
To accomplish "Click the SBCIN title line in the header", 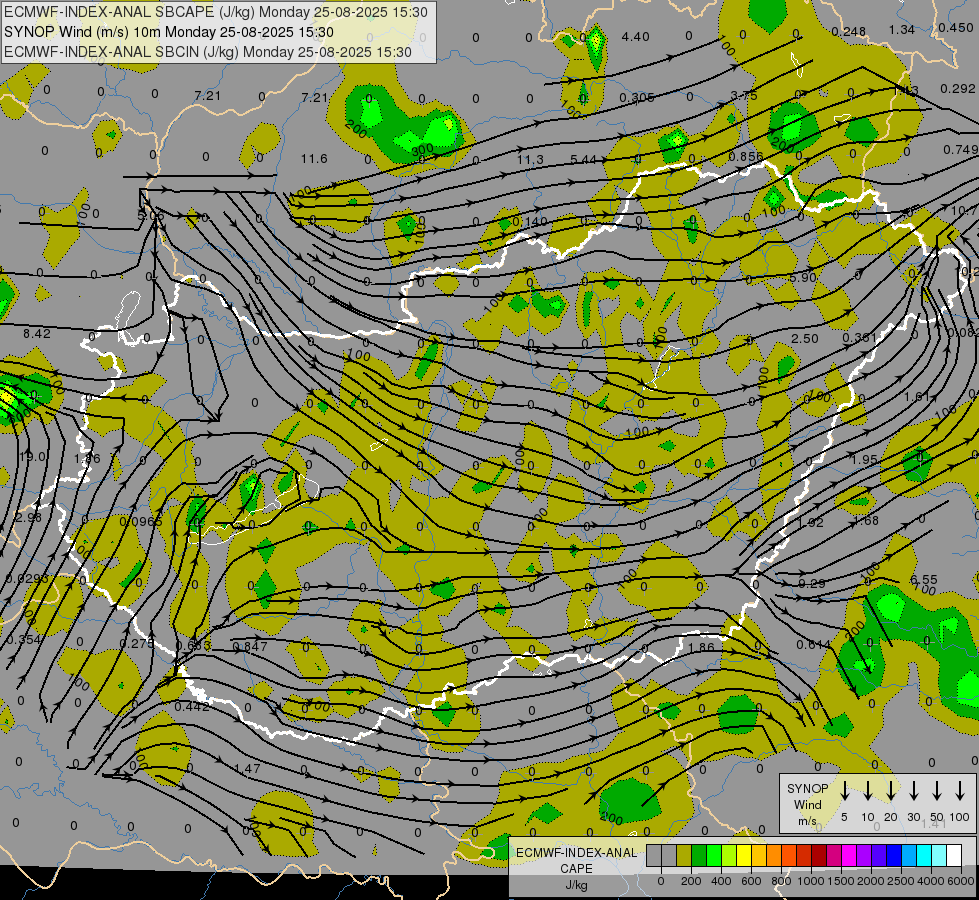I will (x=208, y=52).
